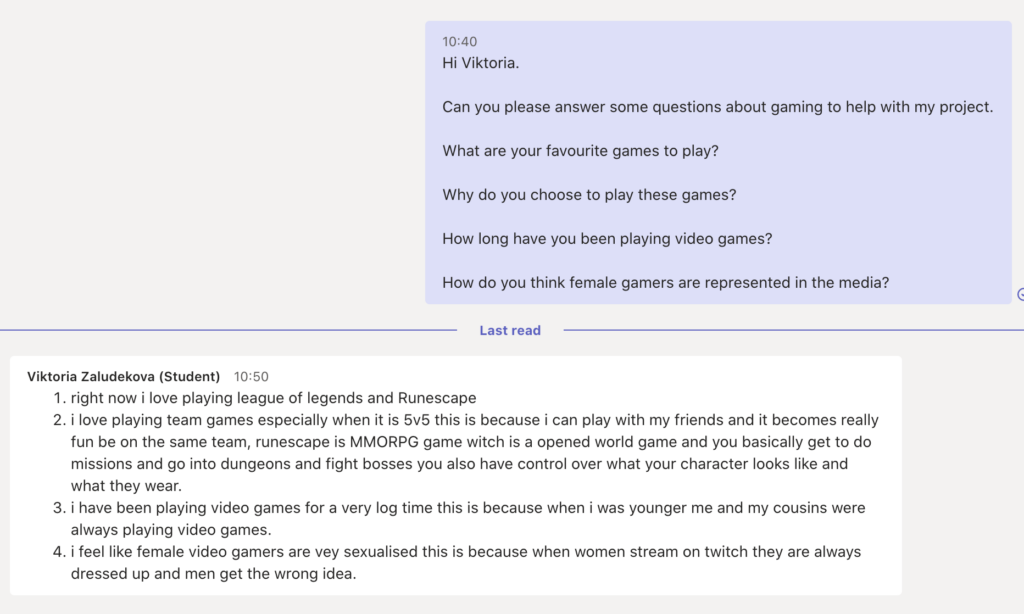1024x614 pixels.
Task: Click the answer line mentioning MMORPG game
Action: pyautogui.click(x=471, y=442)
